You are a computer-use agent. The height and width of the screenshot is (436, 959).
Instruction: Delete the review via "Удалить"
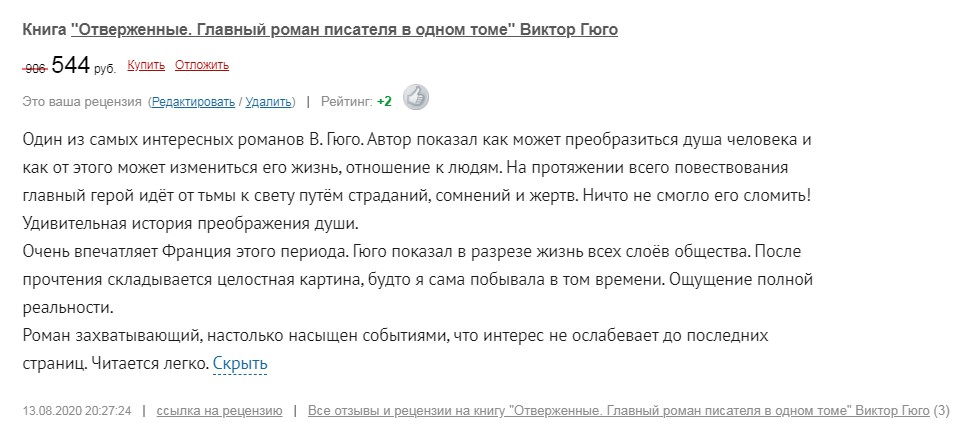(x=268, y=101)
